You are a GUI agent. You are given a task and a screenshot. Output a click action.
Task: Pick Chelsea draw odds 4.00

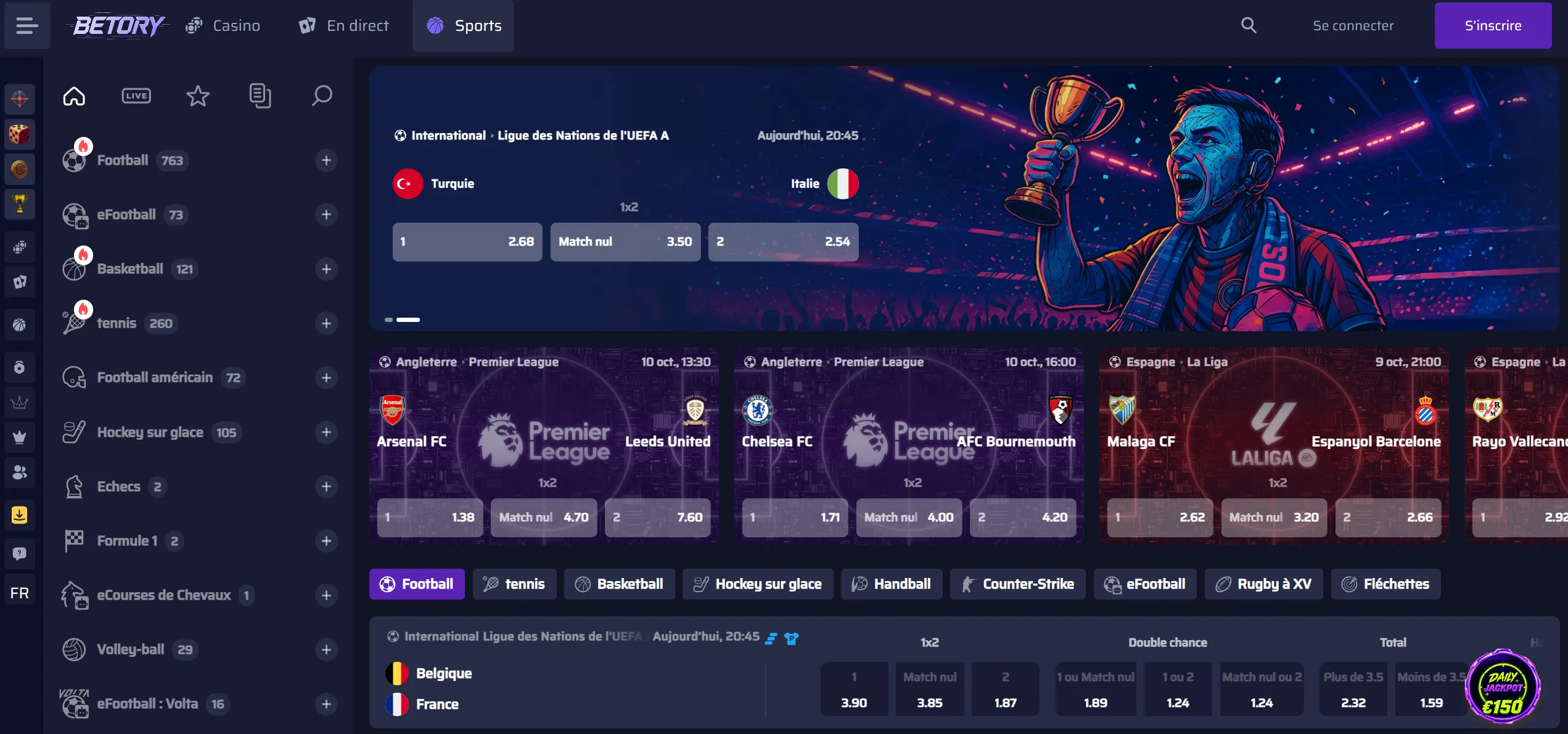909,517
